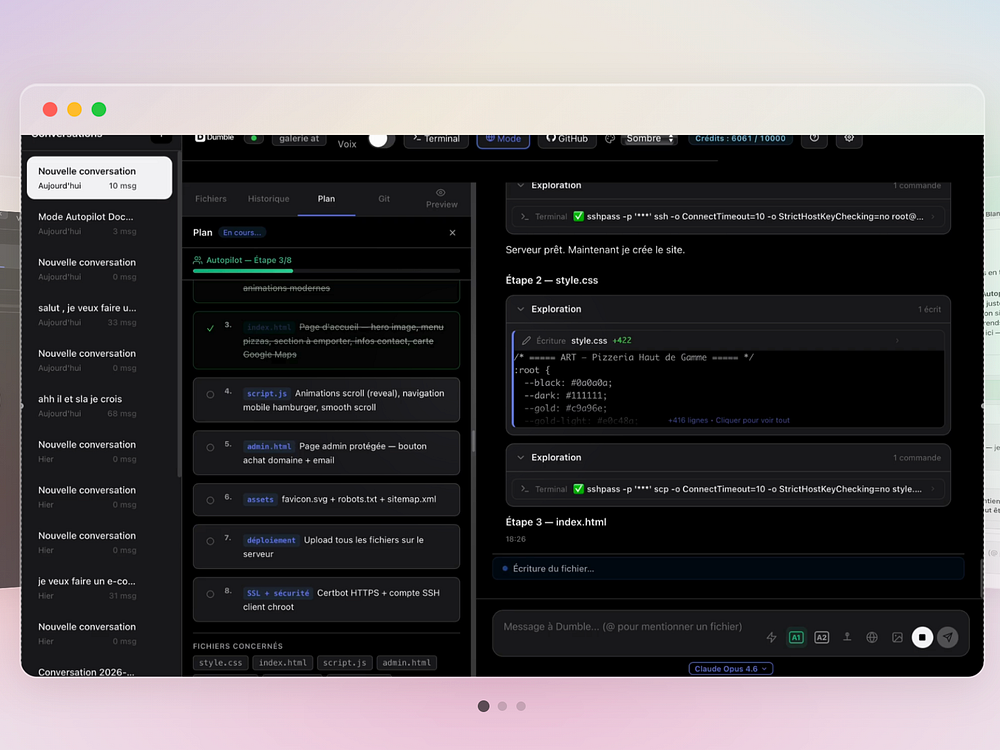
Task: Click the Crédits : 6061 / 10000 badge
Action: [740, 138]
